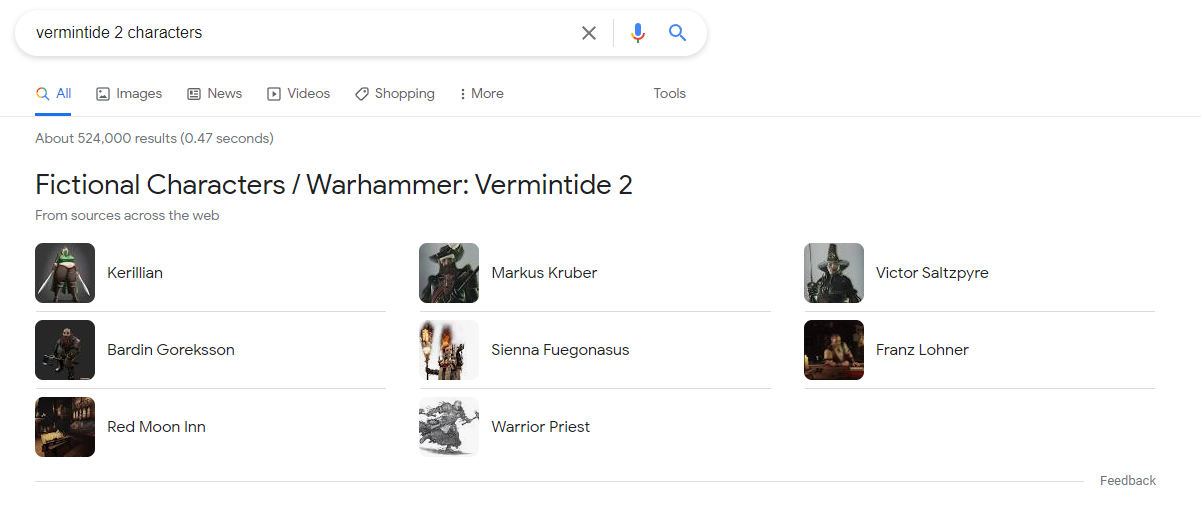The height and width of the screenshot is (520, 1201).
Task: Click the Victor Saltzpyre thumbnail
Action: [834, 273]
